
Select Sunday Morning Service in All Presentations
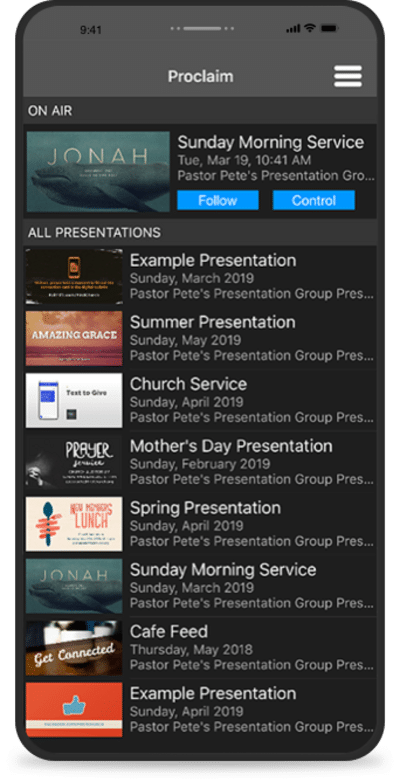click(x=223, y=570)
